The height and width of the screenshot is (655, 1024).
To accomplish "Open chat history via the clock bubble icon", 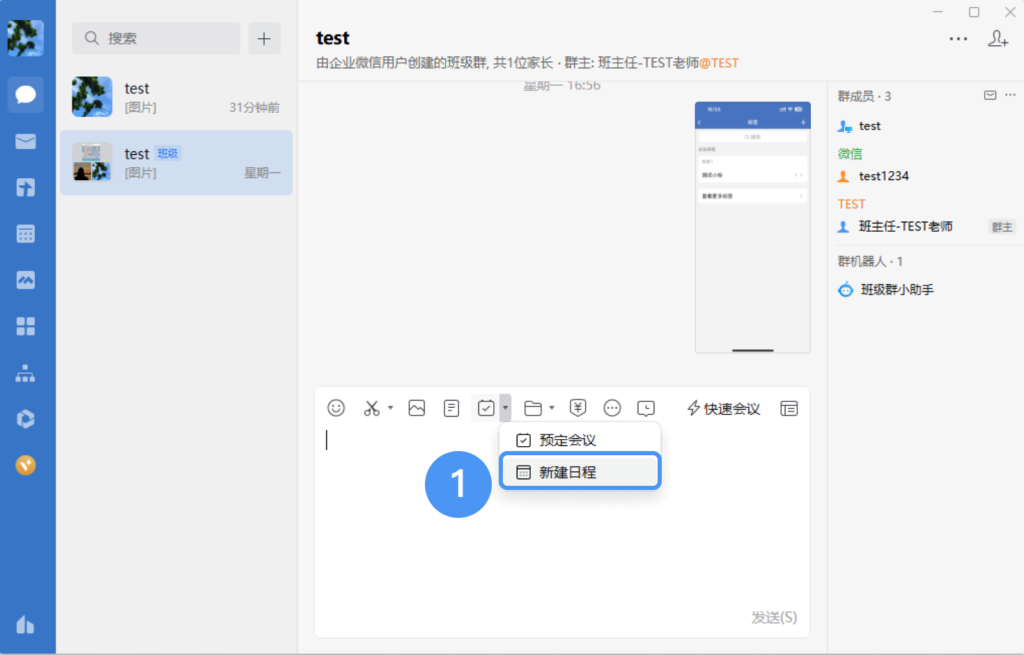I will (x=647, y=408).
